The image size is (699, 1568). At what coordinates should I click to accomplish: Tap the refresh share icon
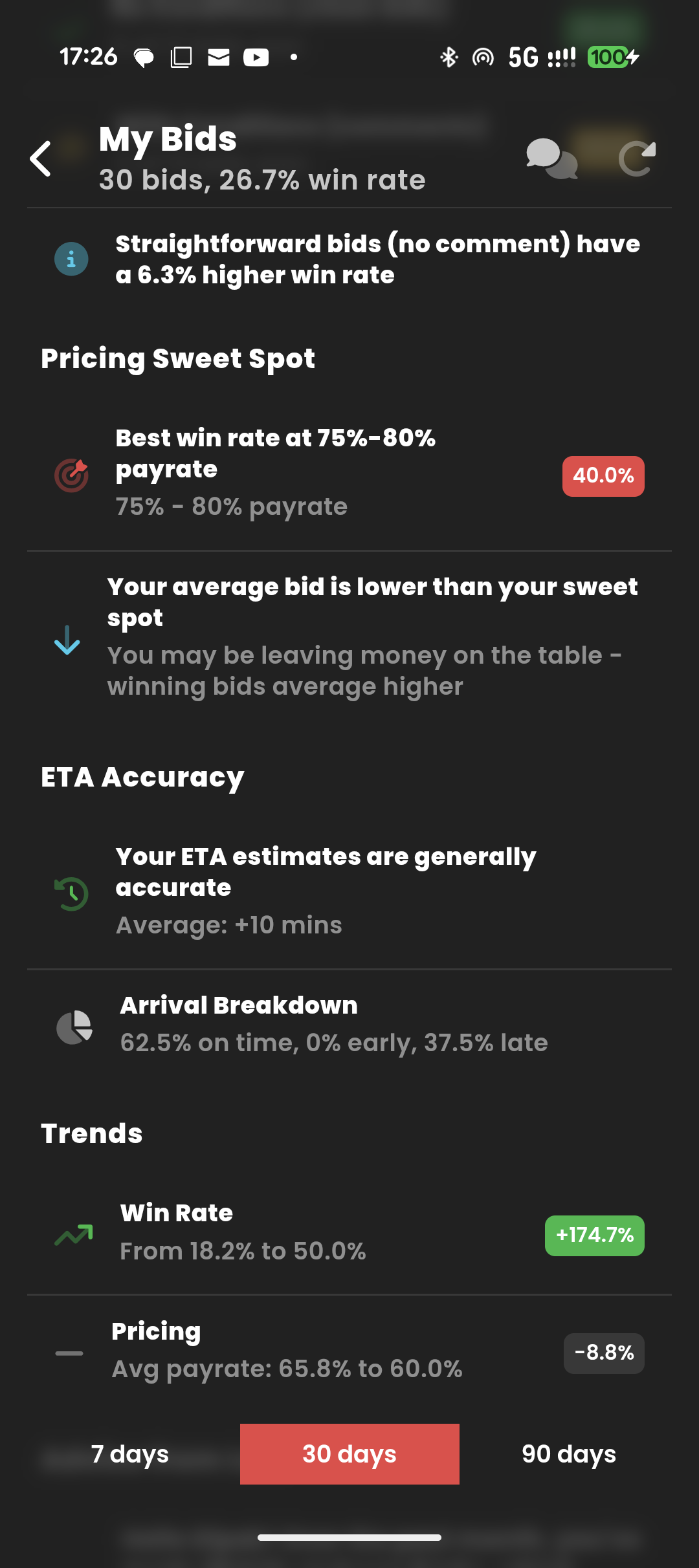pyautogui.click(x=637, y=158)
